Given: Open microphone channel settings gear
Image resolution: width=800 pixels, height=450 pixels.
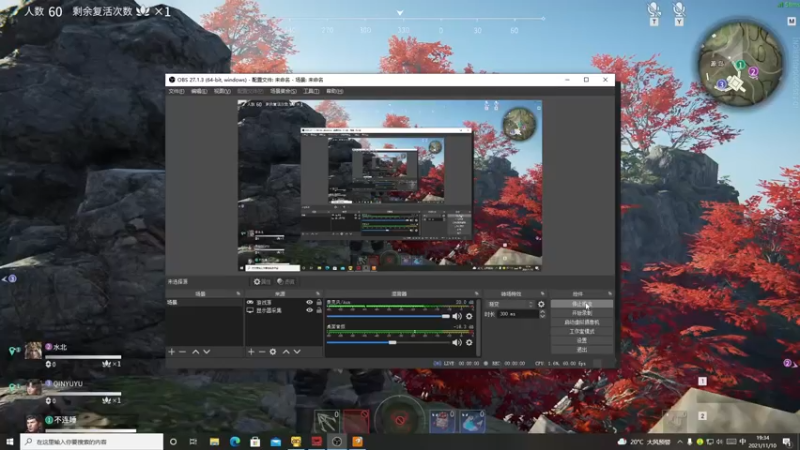Looking at the screenshot, I should pyautogui.click(x=469, y=316).
